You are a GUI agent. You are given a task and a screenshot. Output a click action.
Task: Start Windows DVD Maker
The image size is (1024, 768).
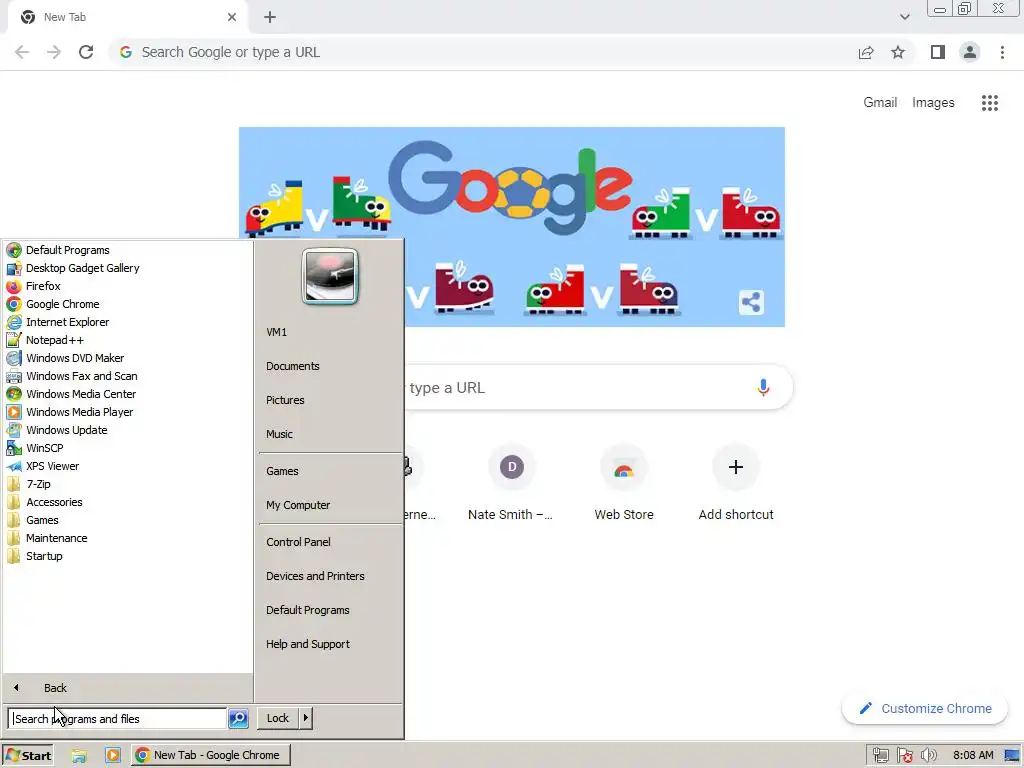click(x=74, y=358)
